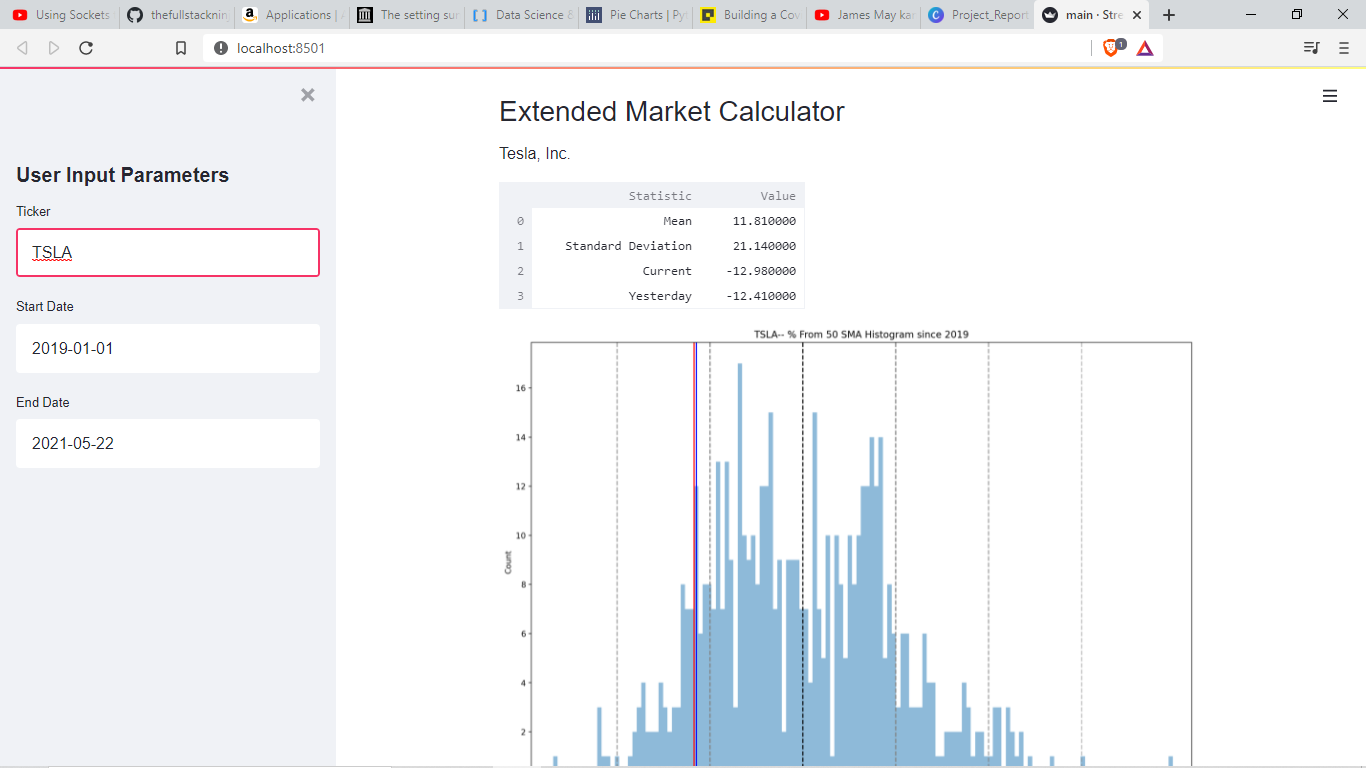
Task: Switch to the Project_Report tab
Action: 978,15
